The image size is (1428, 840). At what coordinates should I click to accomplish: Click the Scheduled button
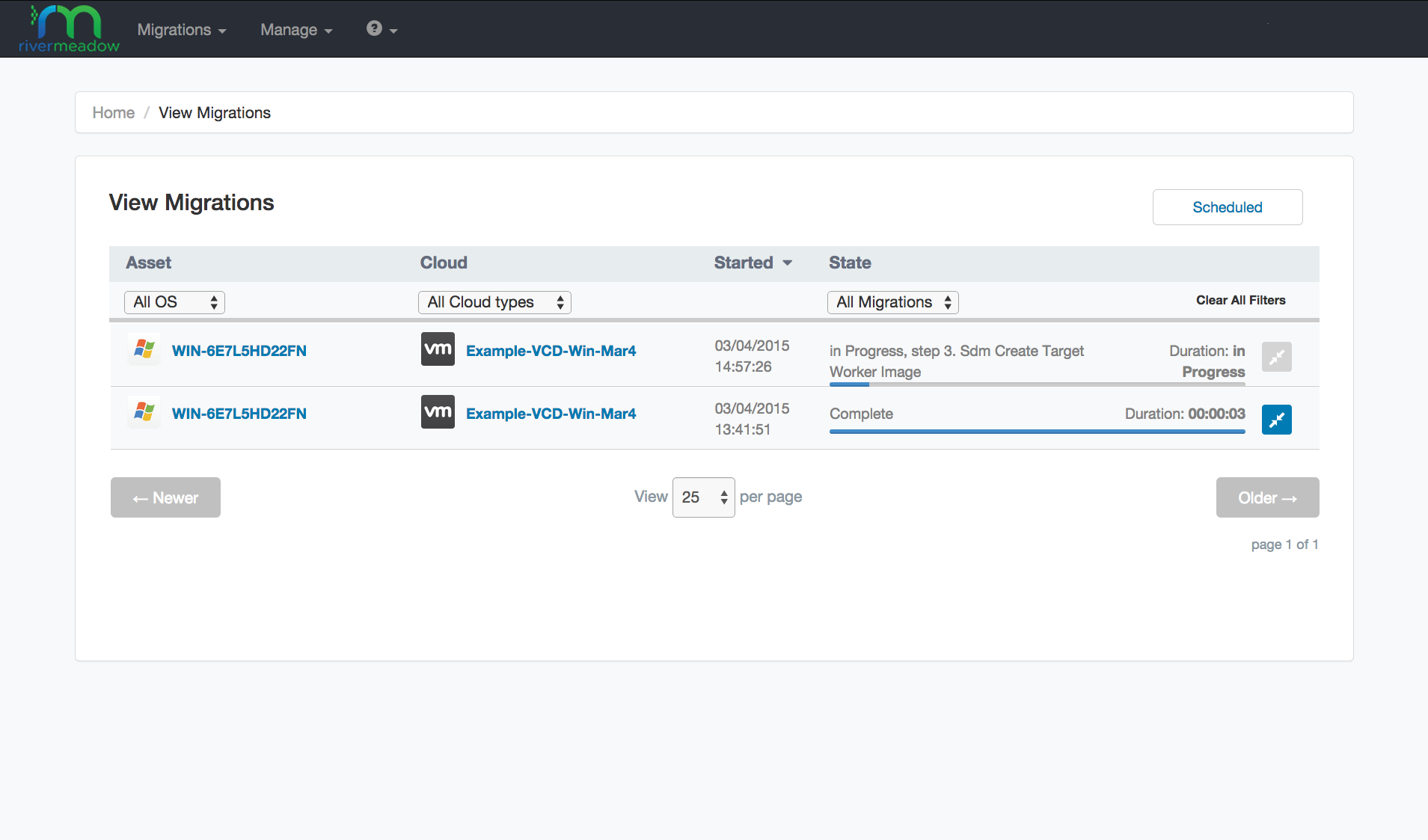pos(1227,207)
